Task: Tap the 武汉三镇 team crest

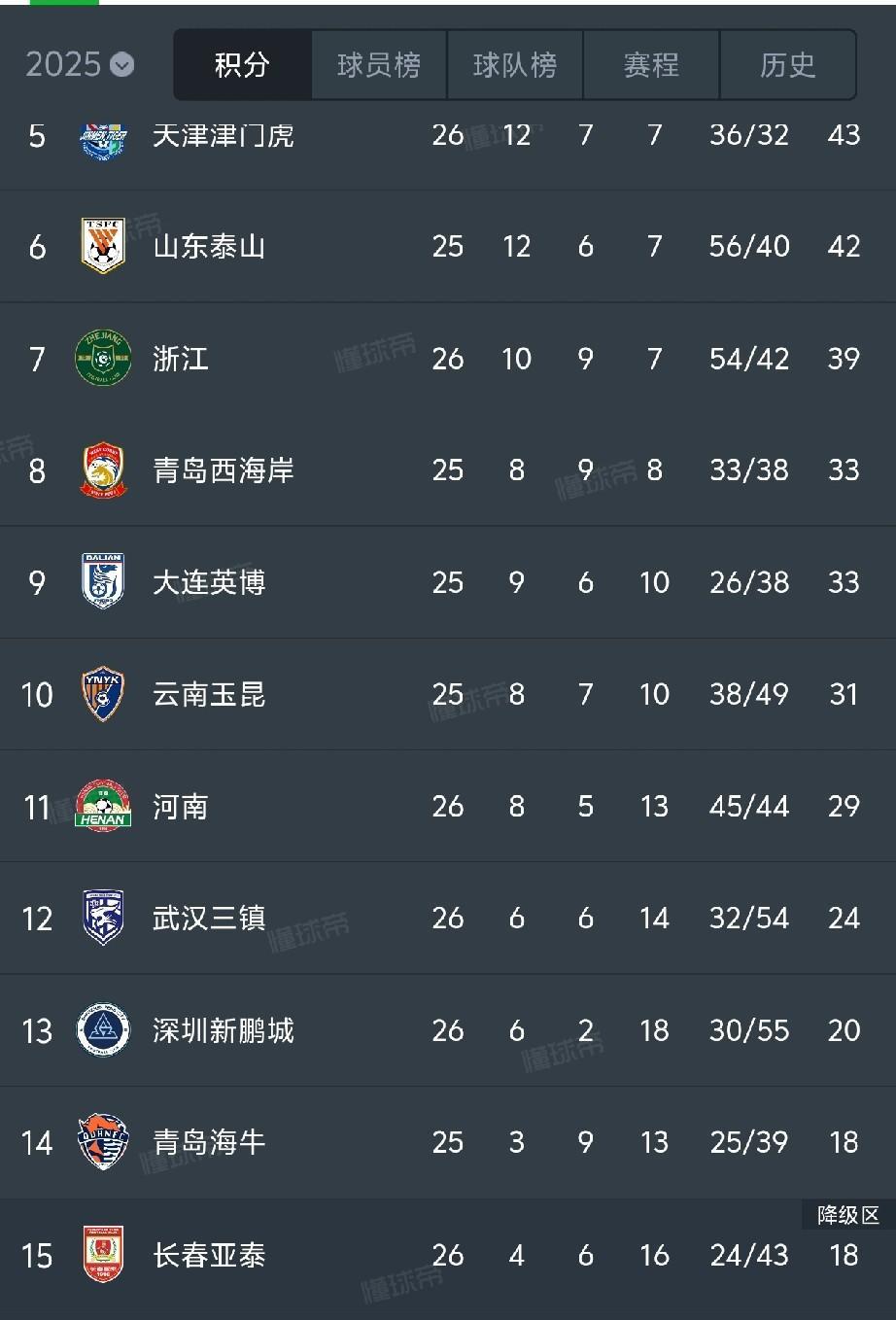Action: point(103,918)
